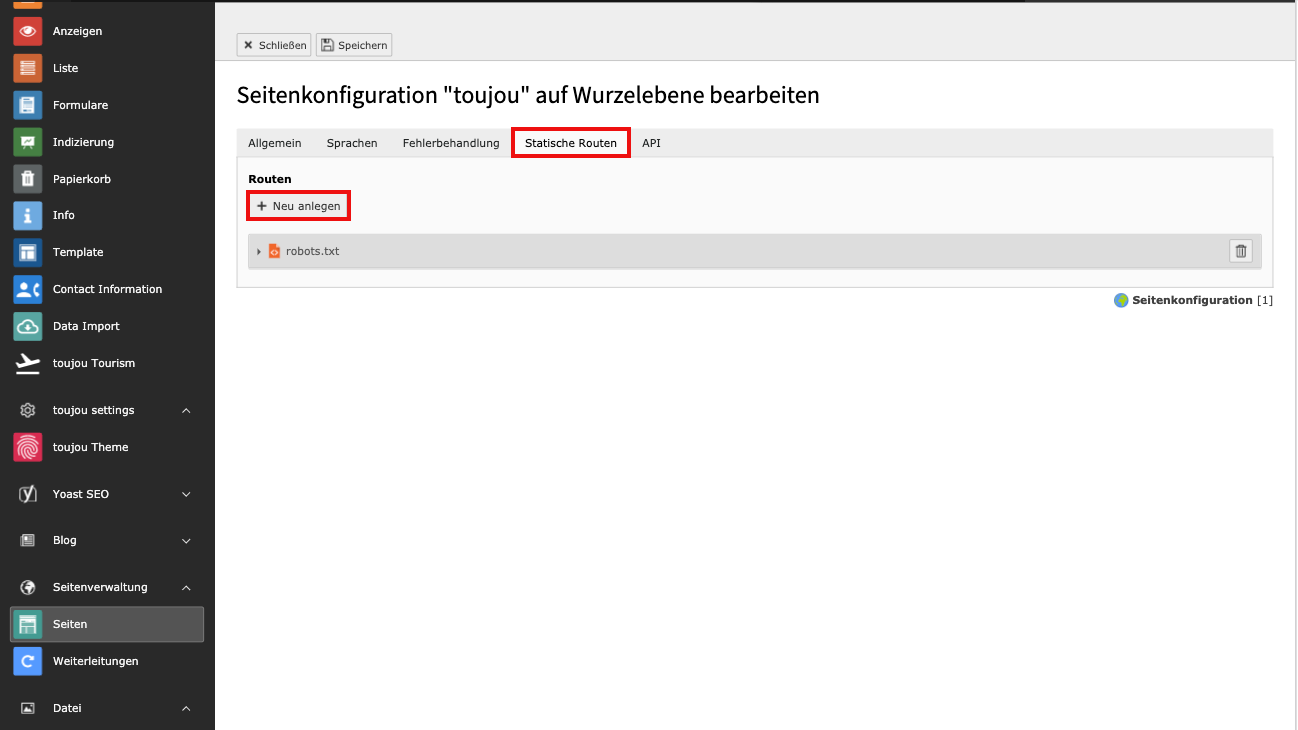Click Neu anlegen to add route

[x=298, y=206]
